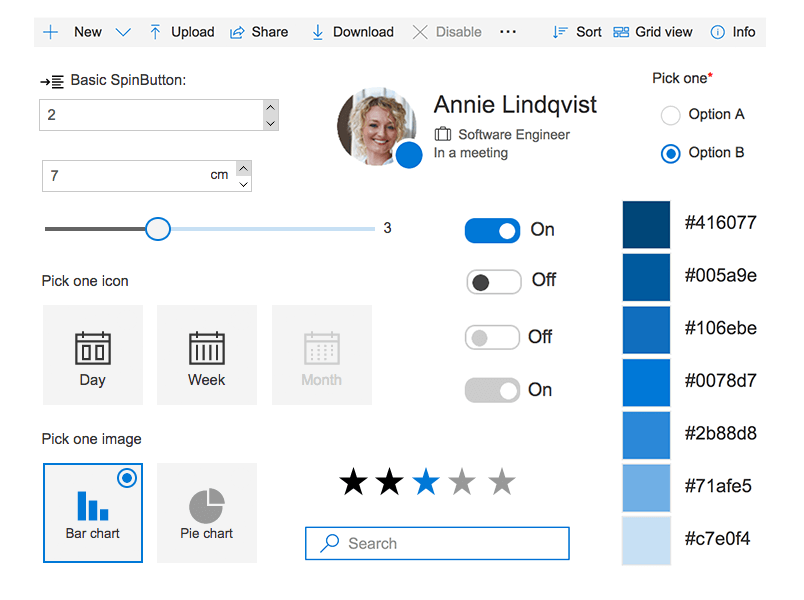Viewport: 804px width, 600px height.
Task: Click the Download icon
Action: (317, 31)
